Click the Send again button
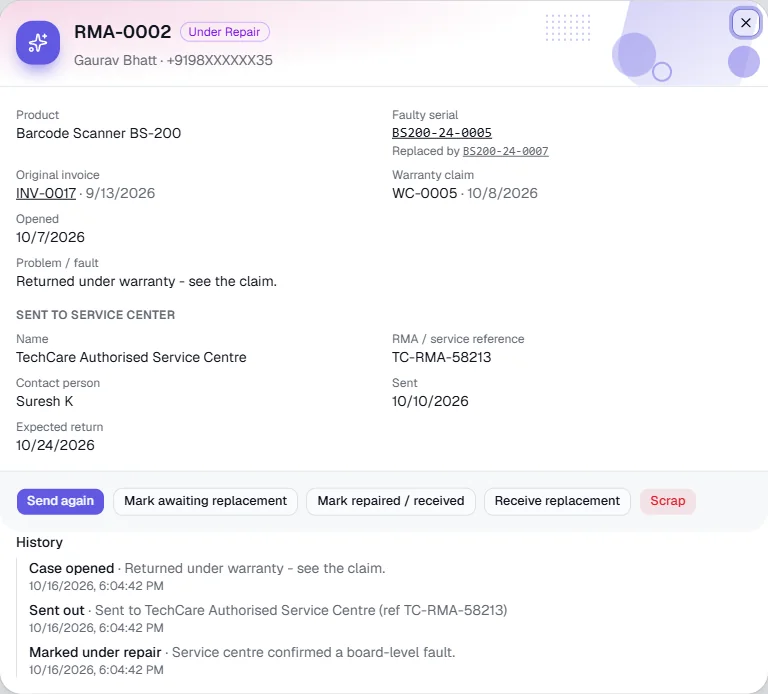This screenshot has height=694, width=768. click(x=60, y=501)
